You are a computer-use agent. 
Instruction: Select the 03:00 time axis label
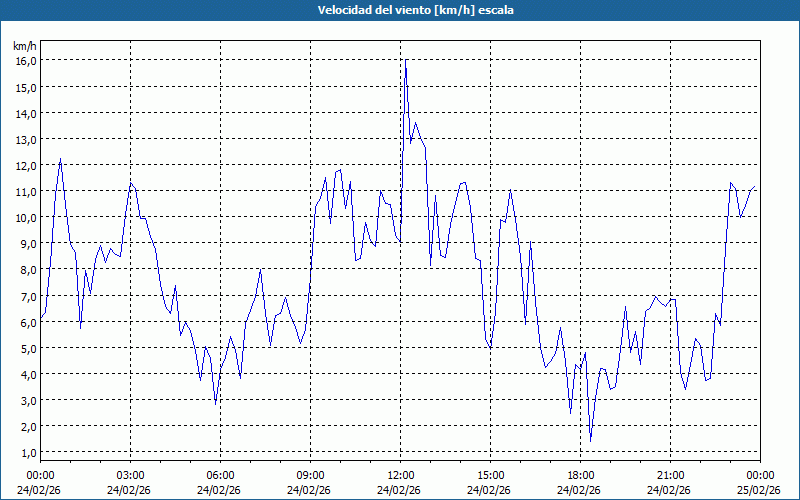130,475
